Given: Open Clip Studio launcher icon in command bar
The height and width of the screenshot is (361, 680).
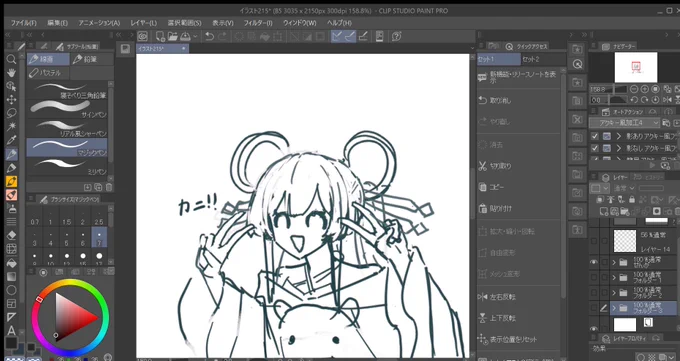Looking at the screenshot, I should coord(142,36).
